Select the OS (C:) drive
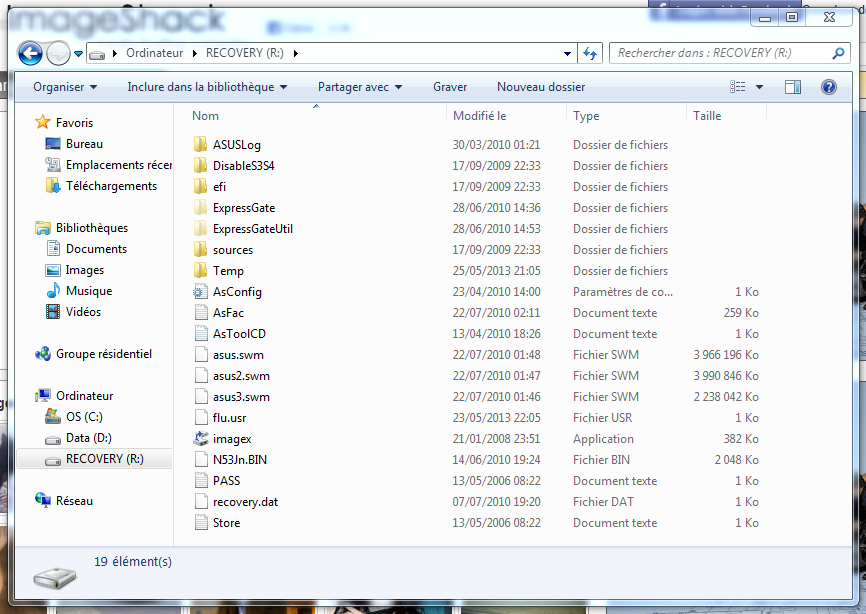The height and width of the screenshot is (614, 866). pyautogui.click(x=83, y=417)
